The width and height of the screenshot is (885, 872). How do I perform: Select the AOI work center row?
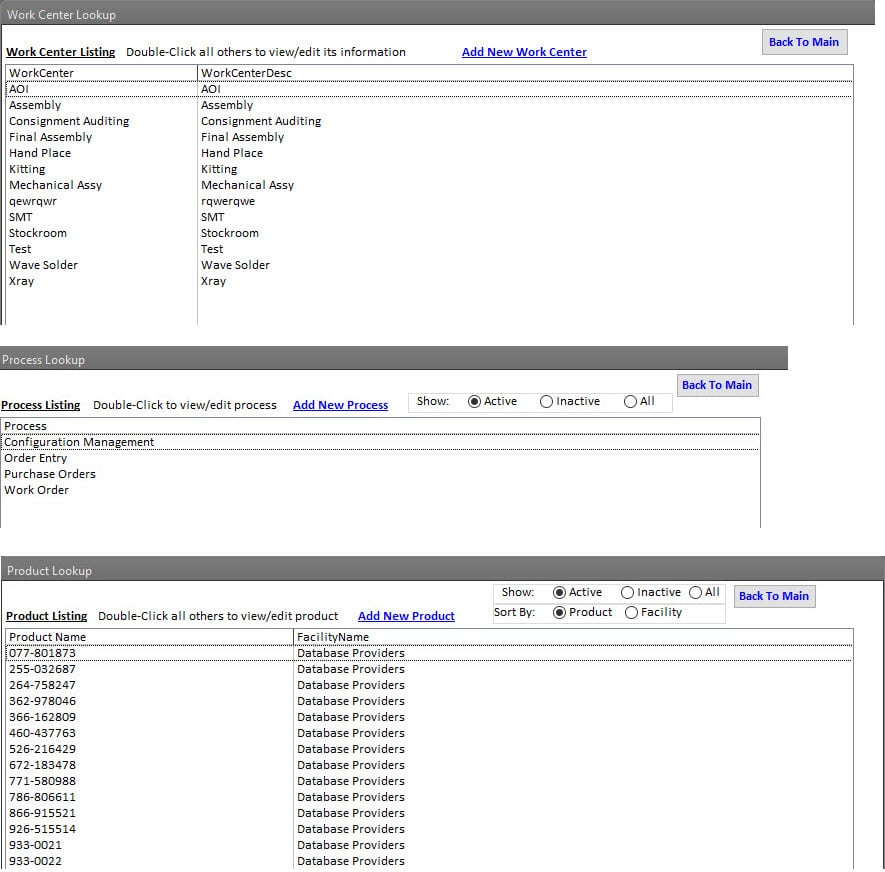click(429, 89)
